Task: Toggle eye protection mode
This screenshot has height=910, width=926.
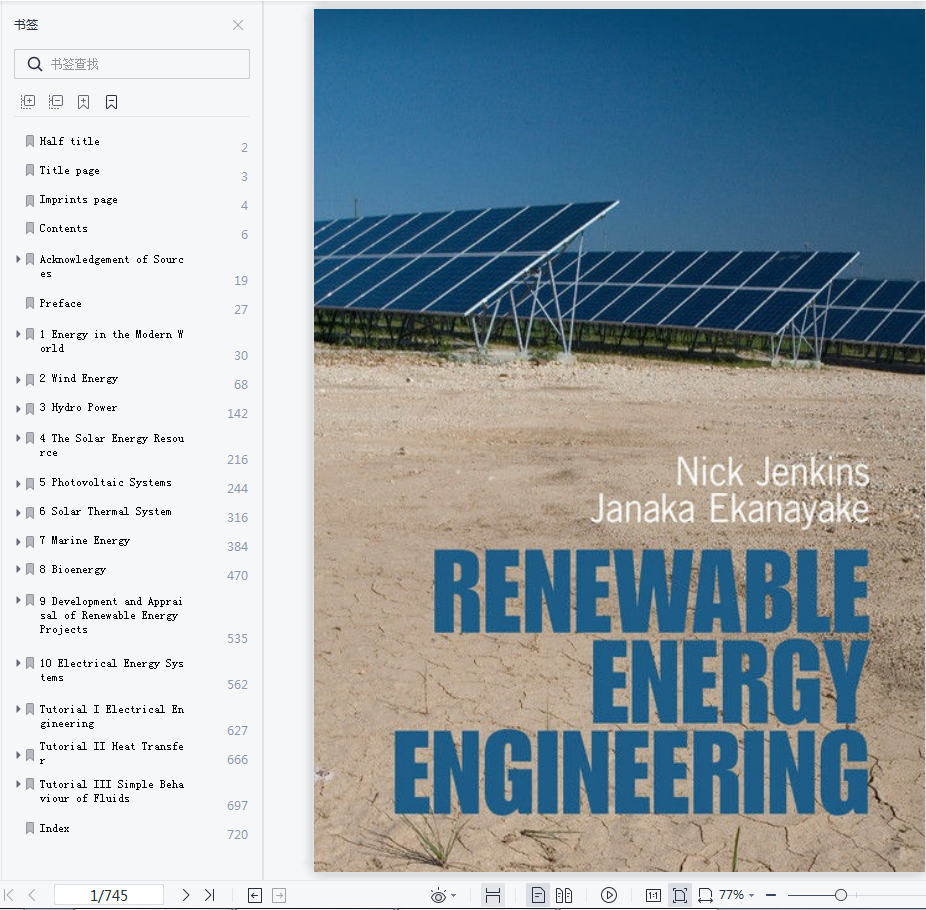Action: [x=438, y=896]
